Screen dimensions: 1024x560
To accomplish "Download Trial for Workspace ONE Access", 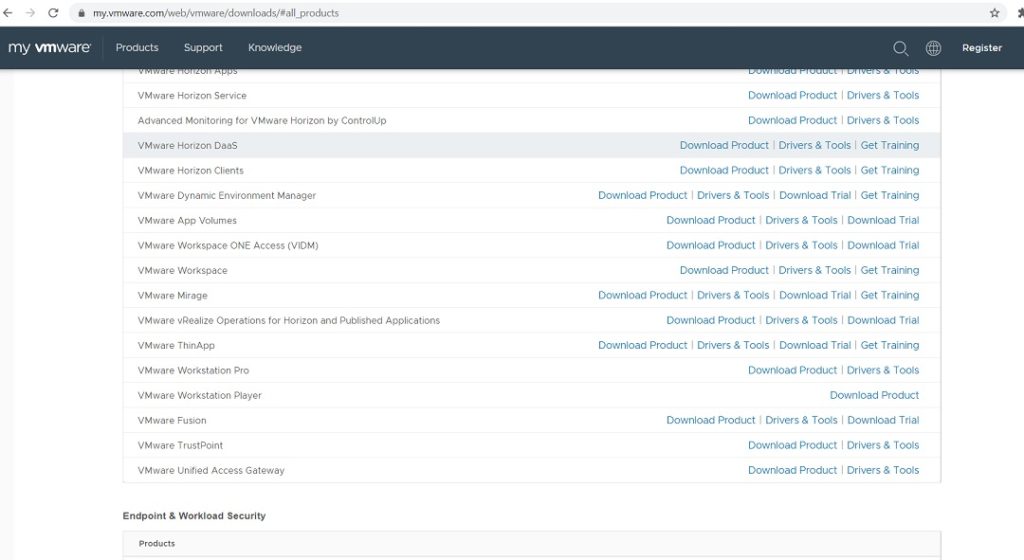I will [x=883, y=245].
